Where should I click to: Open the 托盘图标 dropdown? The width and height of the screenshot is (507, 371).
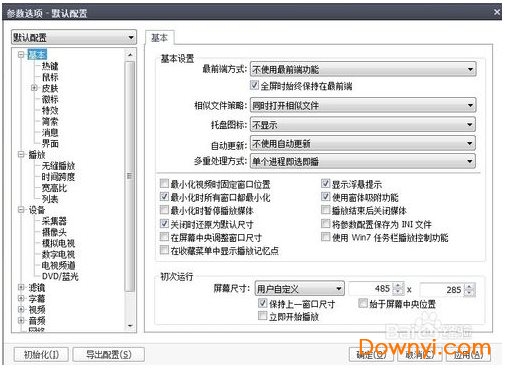point(363,125)
